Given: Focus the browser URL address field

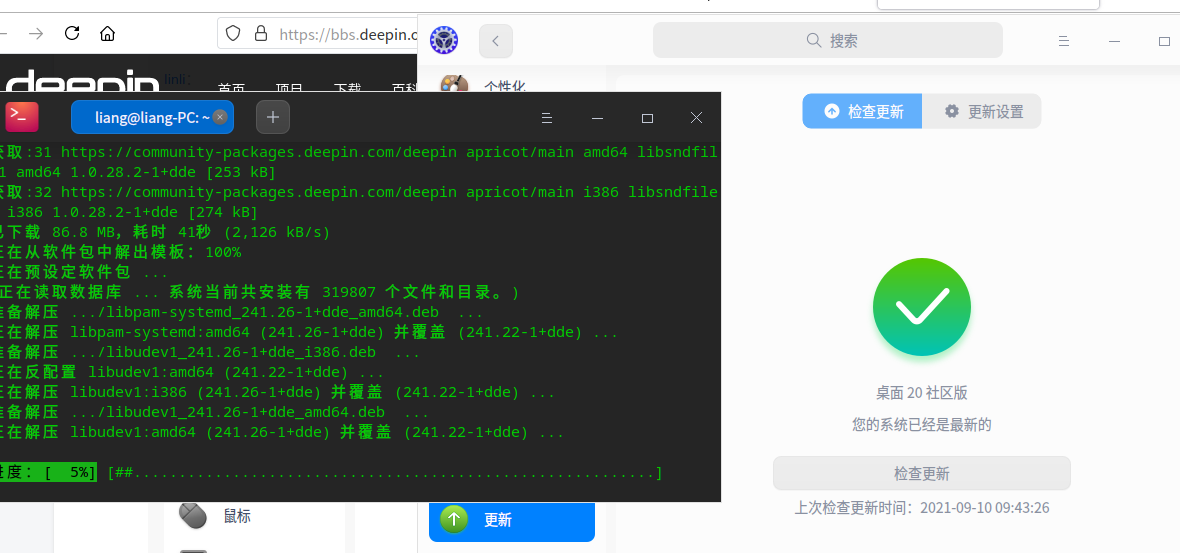Looking at the screenshot, I should 318,33.
